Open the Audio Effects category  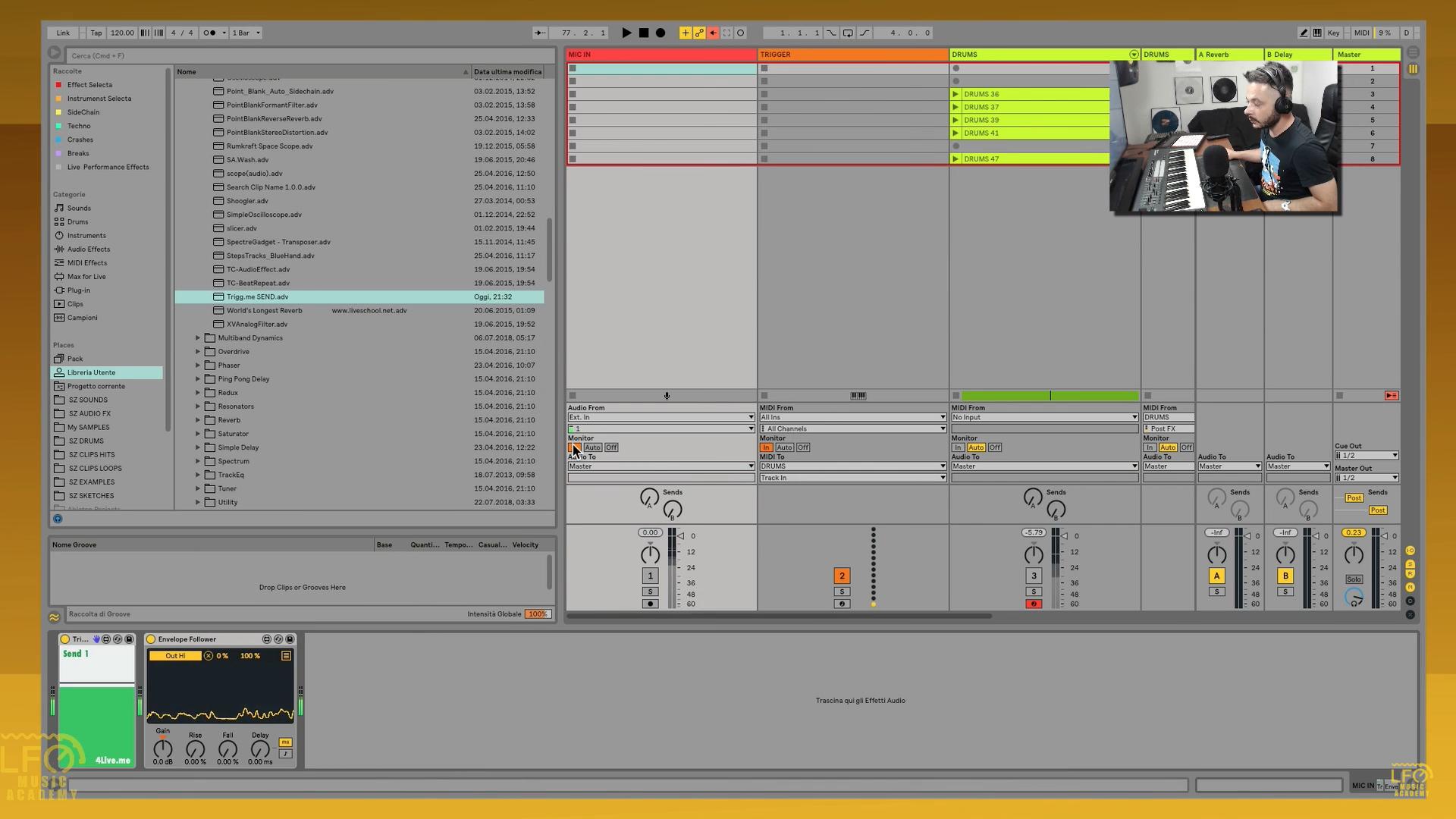tap(88, 249)
